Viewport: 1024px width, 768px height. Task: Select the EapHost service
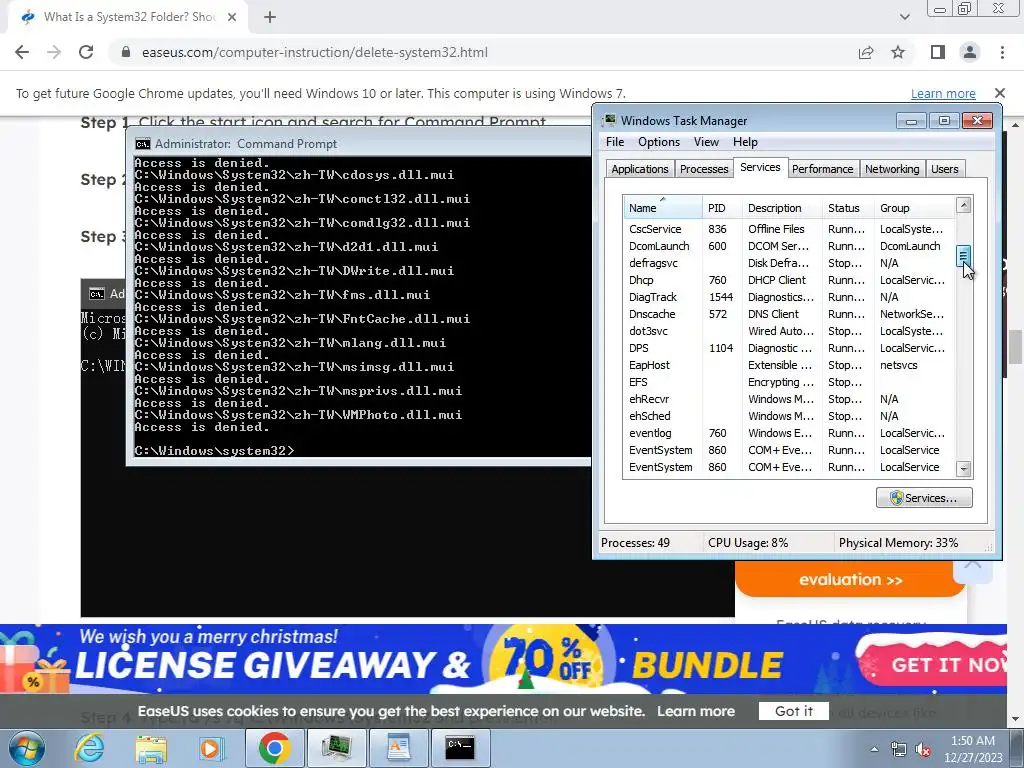[x=789, y=365]
